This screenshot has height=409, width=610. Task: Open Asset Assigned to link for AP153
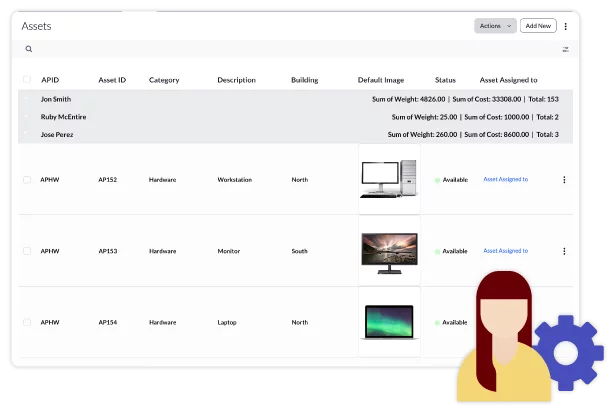505,251
